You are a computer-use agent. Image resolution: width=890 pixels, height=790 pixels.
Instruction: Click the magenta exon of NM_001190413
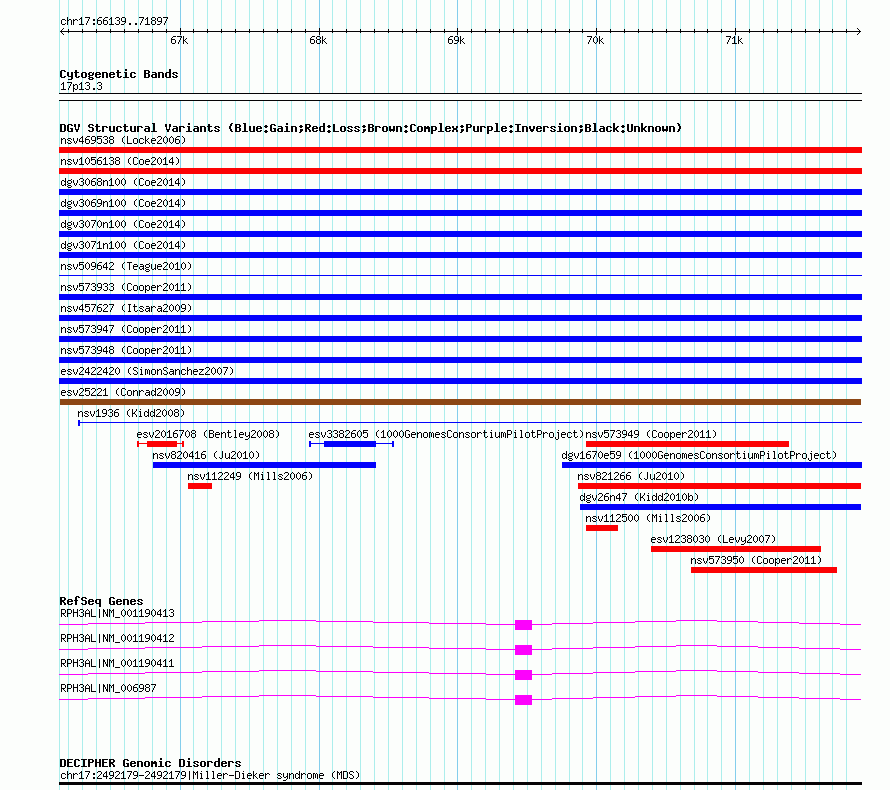point(523,625)
